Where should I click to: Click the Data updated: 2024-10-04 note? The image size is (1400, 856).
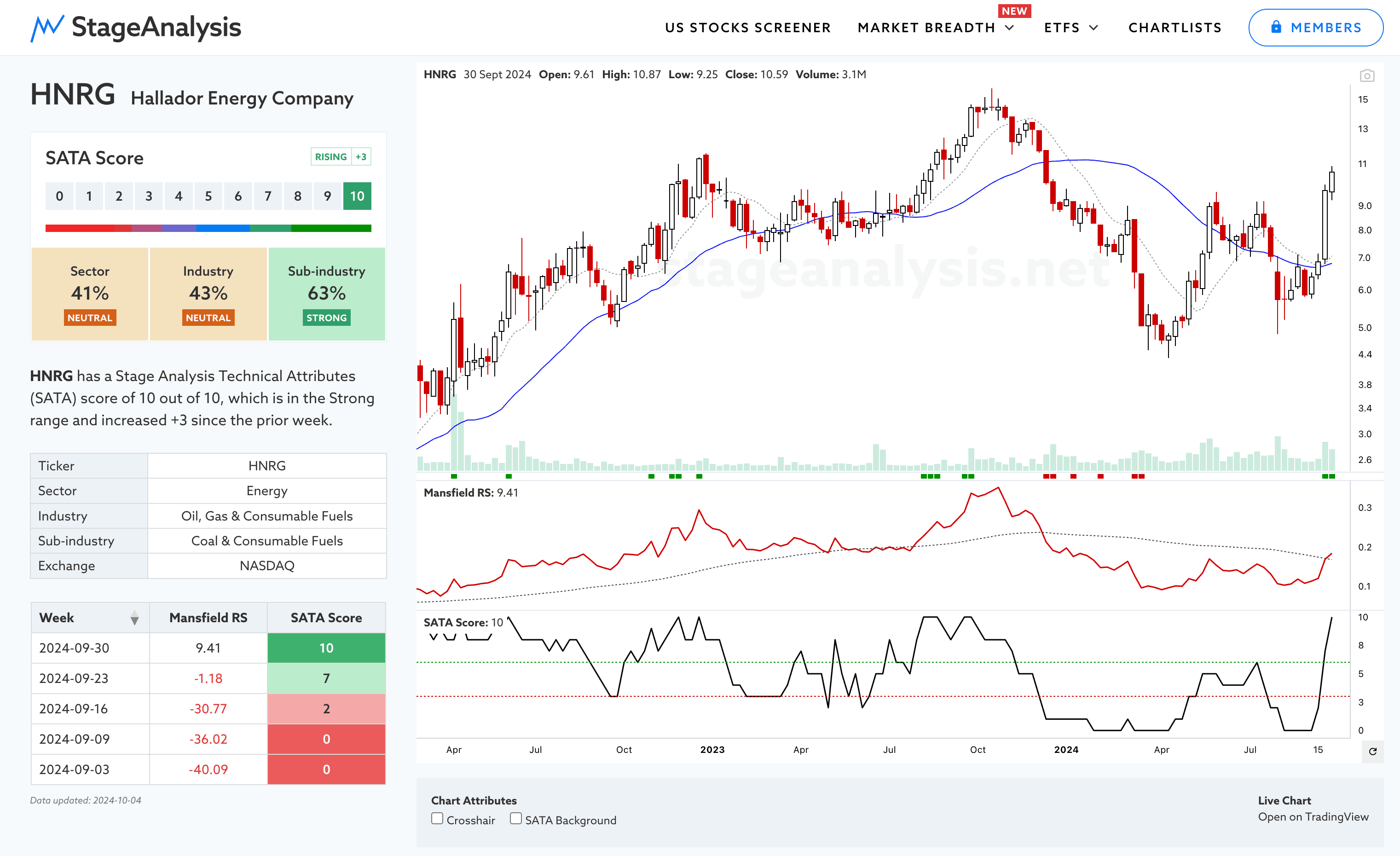point(86,800)
